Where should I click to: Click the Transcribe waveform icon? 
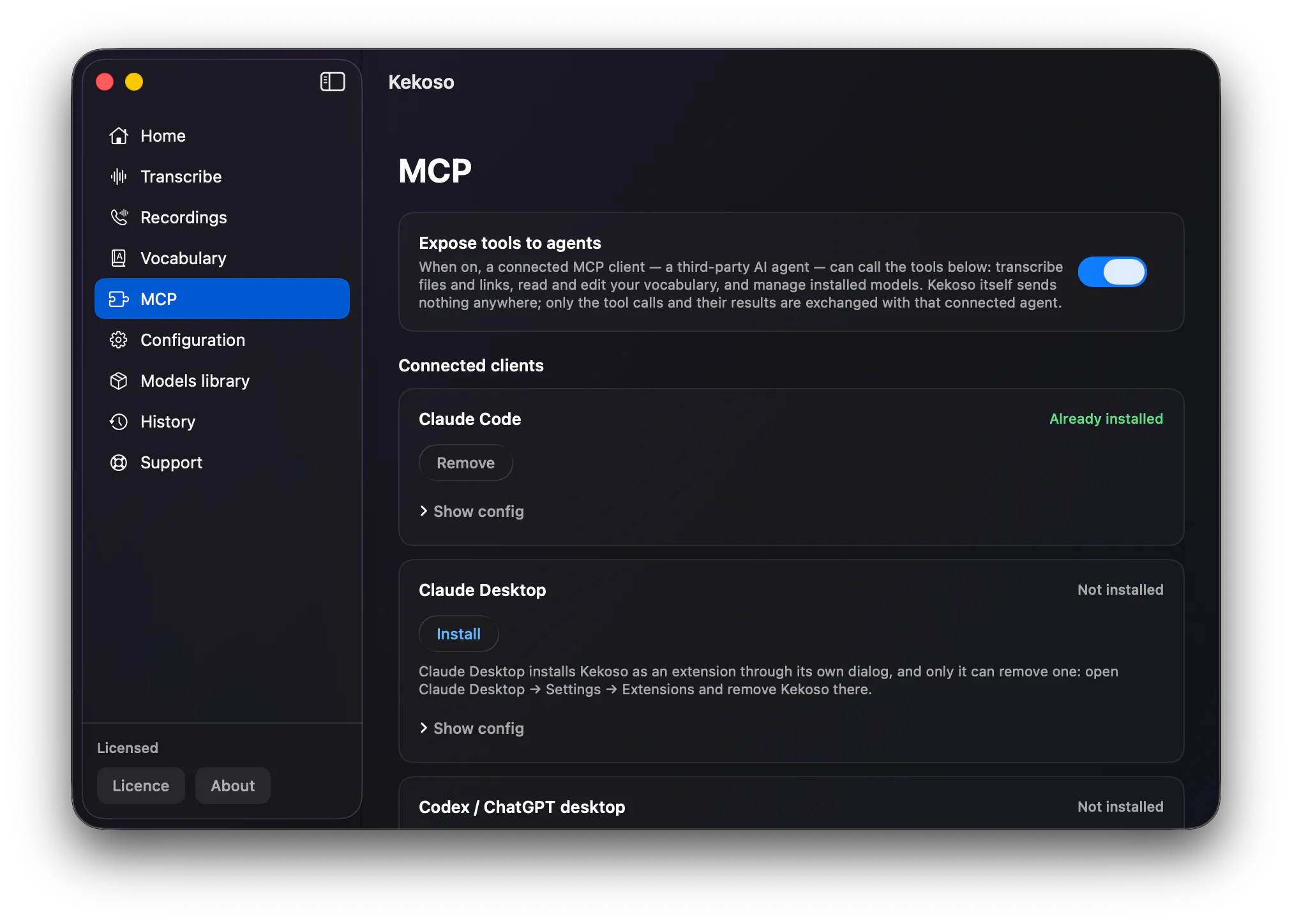119,177
